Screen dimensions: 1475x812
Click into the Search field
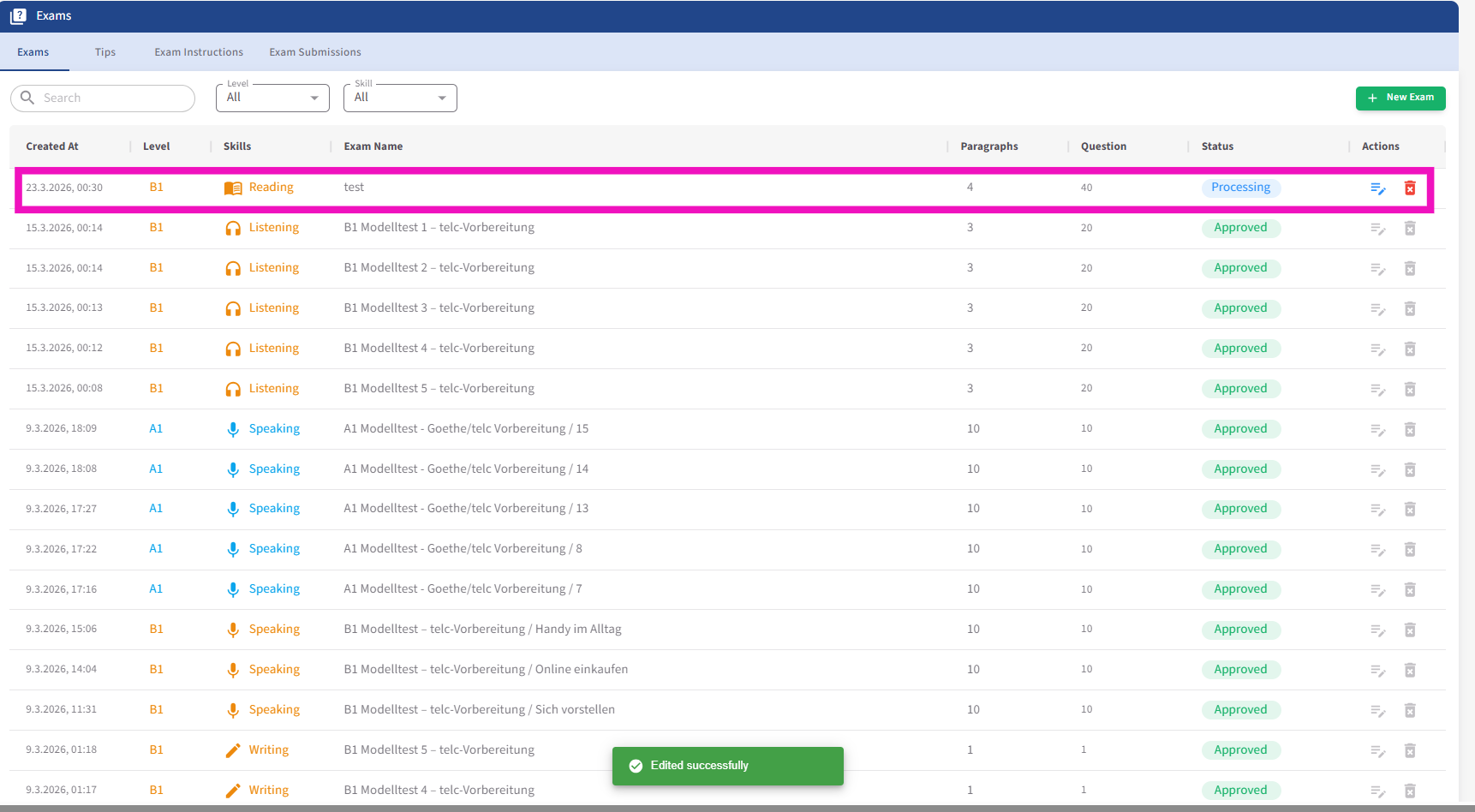pos(111,99)
